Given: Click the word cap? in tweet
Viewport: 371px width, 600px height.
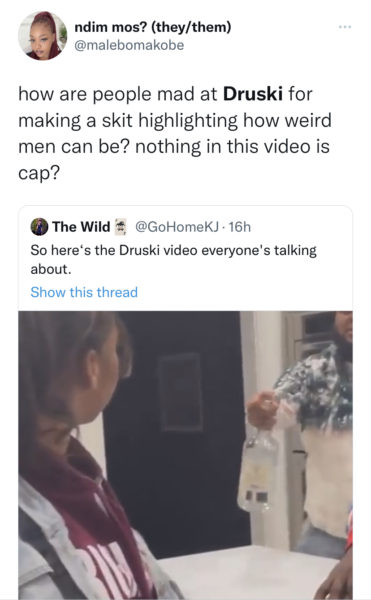Looking at the screenshot, I should (39, 173).
